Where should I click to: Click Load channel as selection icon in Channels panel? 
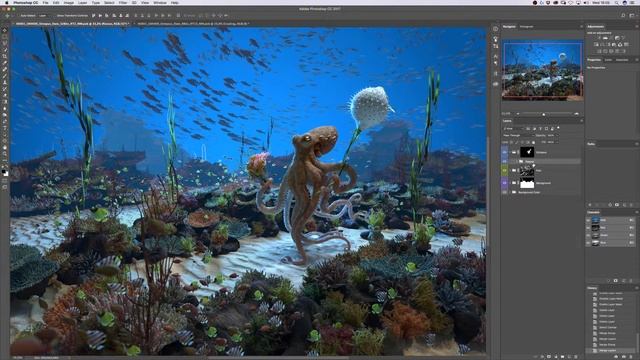(609, 281)
